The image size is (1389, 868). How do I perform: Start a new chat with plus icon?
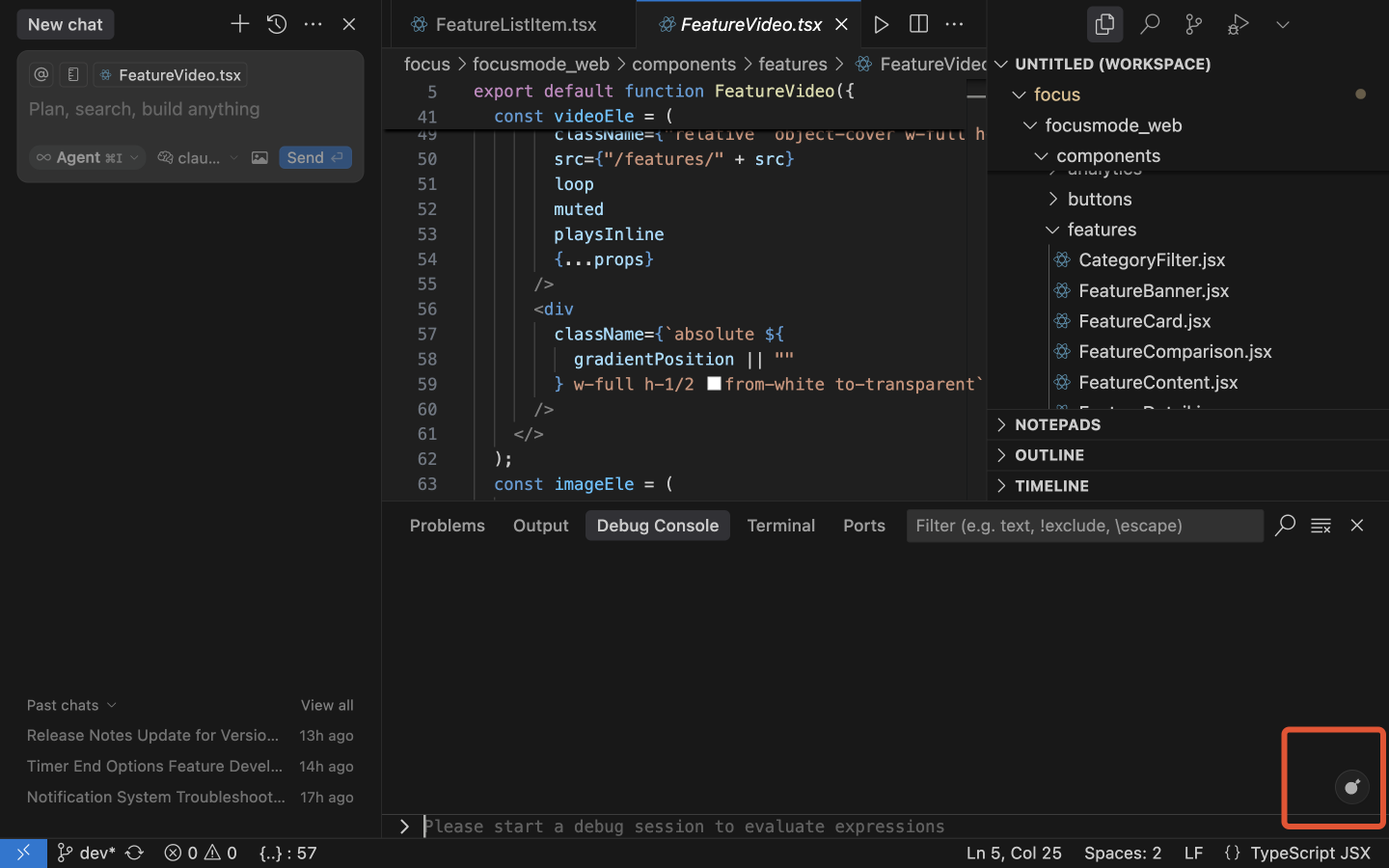click(x=239, y=24)
